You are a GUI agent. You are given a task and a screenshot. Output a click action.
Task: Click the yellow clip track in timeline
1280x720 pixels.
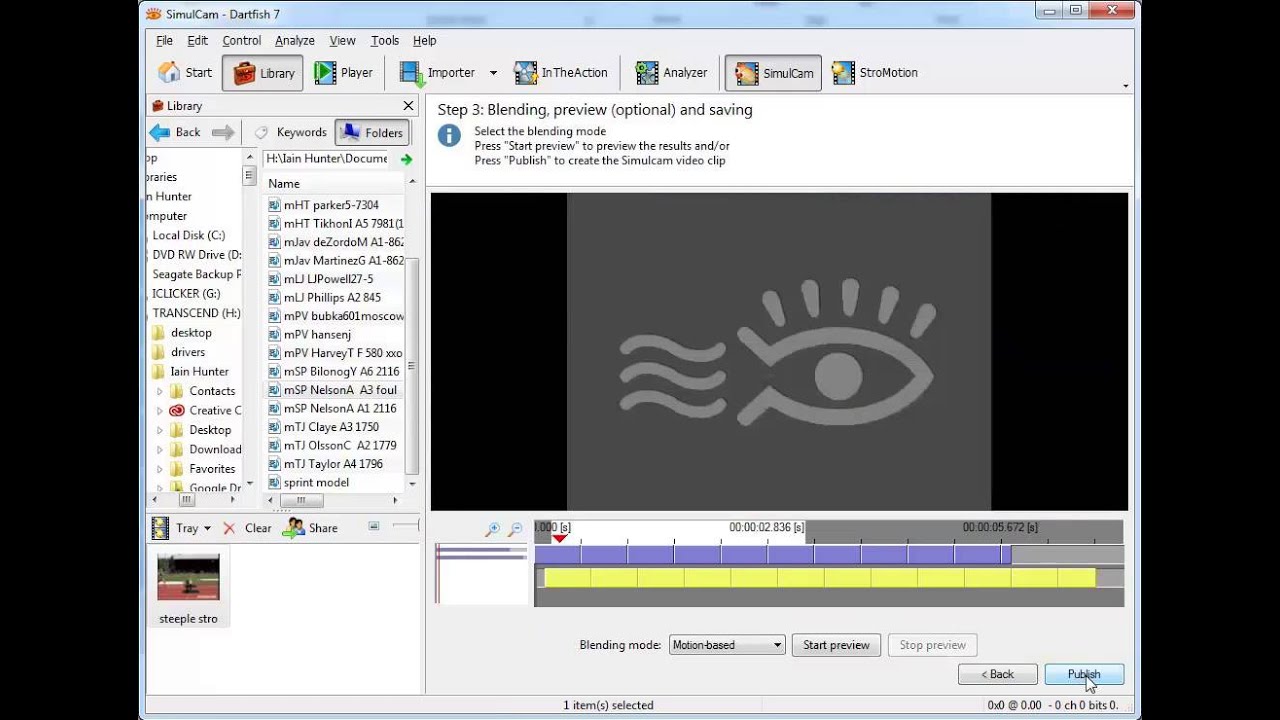tap(819, 578)
